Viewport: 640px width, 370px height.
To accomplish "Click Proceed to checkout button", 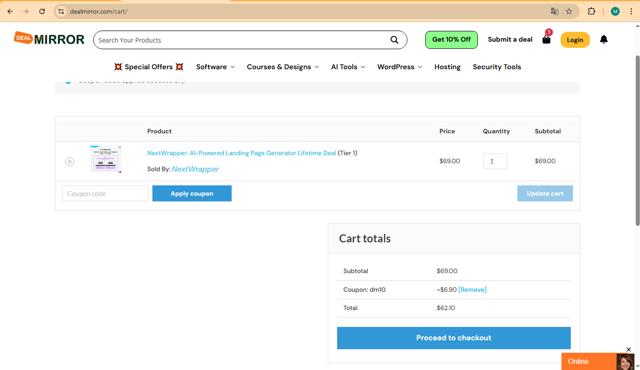I will tap(454, 338).
